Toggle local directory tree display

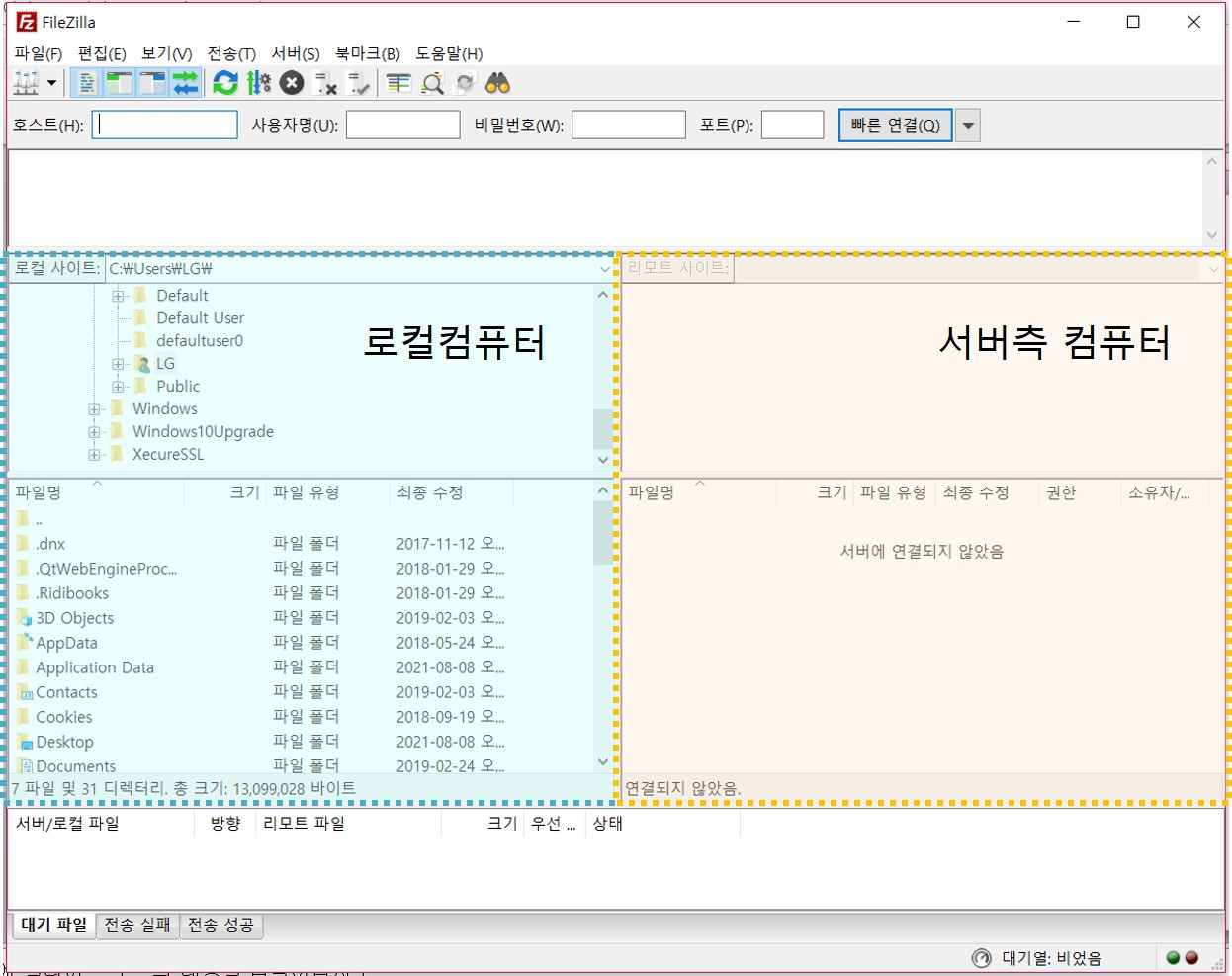[120, 84]
